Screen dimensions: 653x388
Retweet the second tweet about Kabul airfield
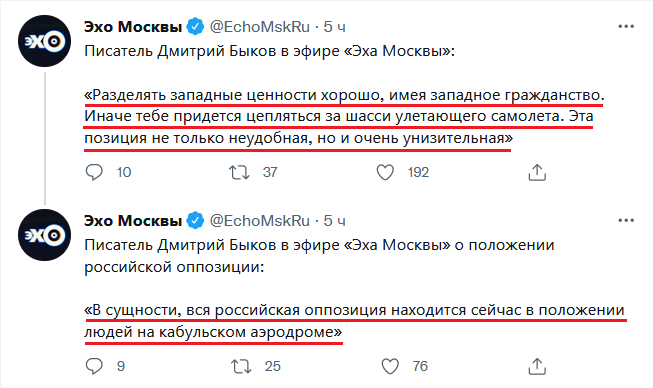pyautogui.click(x=241, y=366)
